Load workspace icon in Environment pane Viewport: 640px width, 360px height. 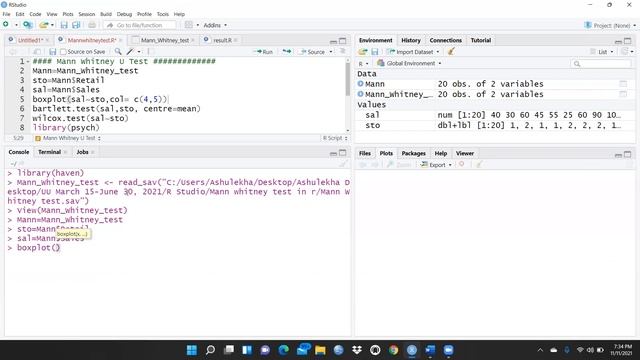[362, 52]
